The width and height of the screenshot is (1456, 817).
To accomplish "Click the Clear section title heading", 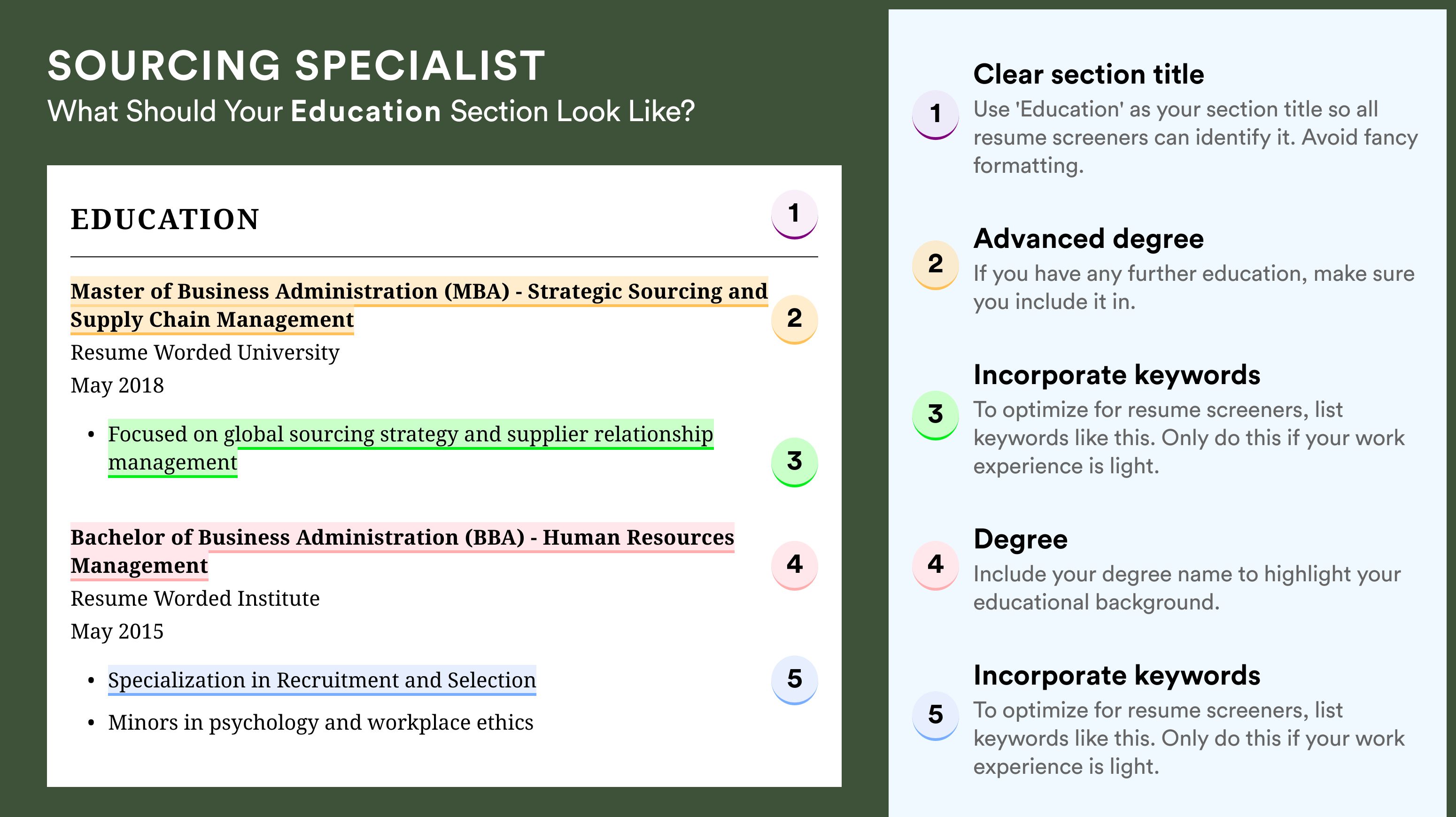I will [1089, 74].
